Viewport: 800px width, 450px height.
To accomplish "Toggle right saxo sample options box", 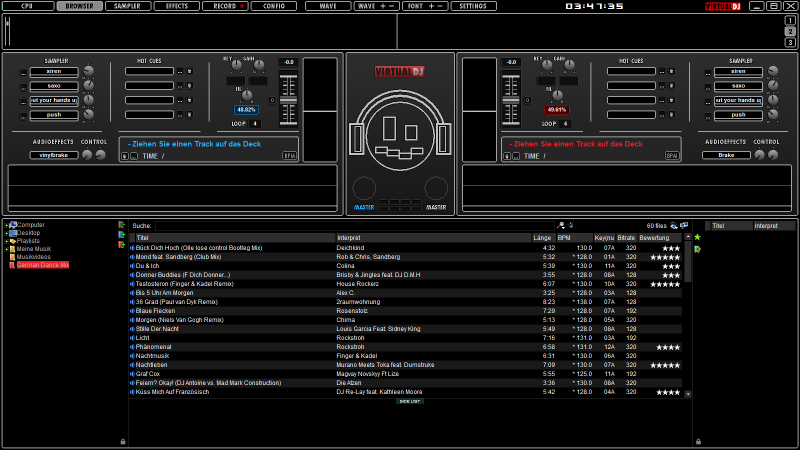I will pos(708,87).
